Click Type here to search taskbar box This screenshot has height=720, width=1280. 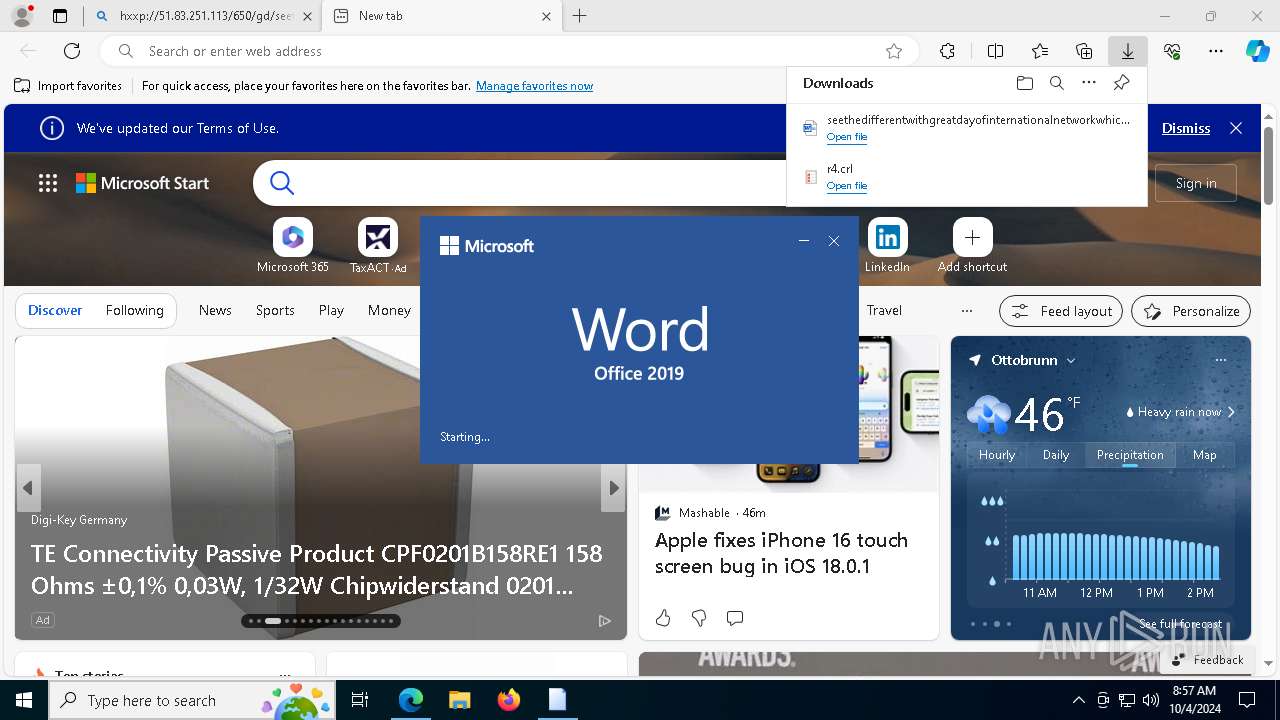point(193,700)
